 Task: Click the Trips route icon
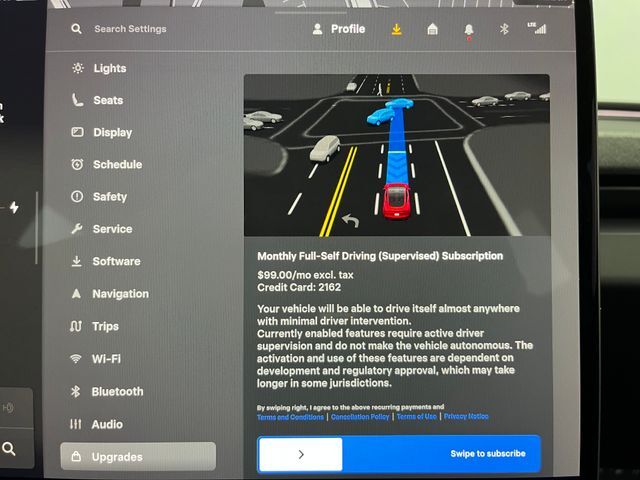pos(76,326)
